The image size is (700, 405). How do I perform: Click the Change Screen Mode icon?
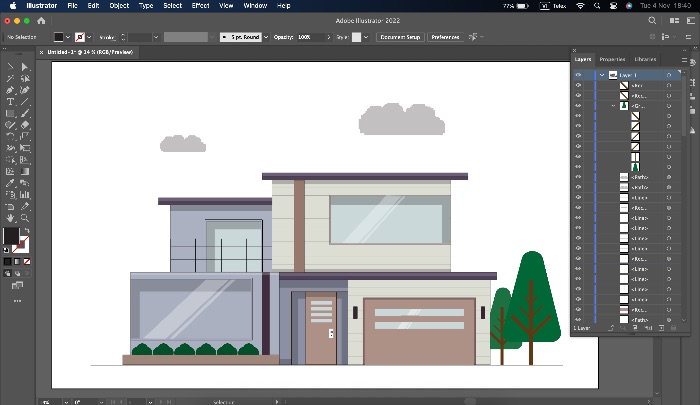tap(17, 285)
